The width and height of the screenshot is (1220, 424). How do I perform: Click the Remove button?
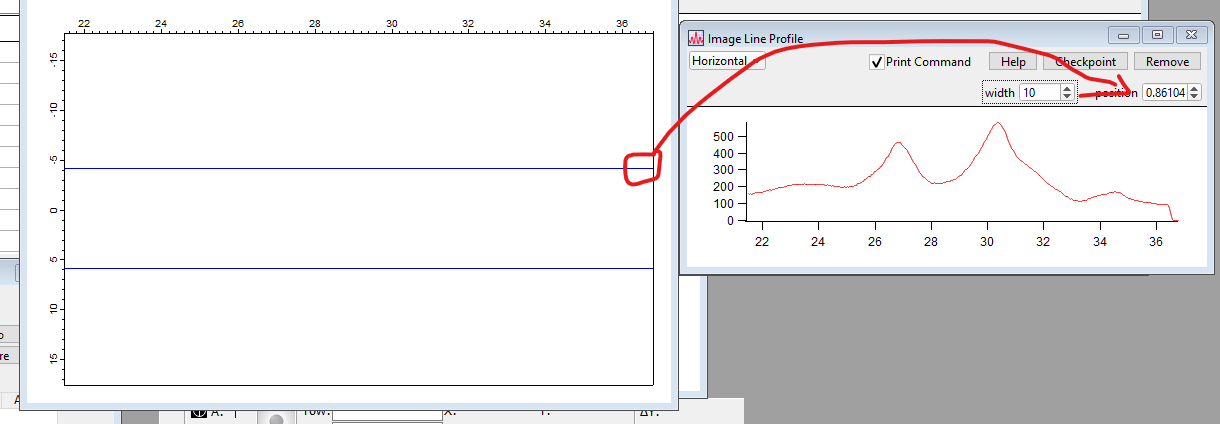[1167, 62]
